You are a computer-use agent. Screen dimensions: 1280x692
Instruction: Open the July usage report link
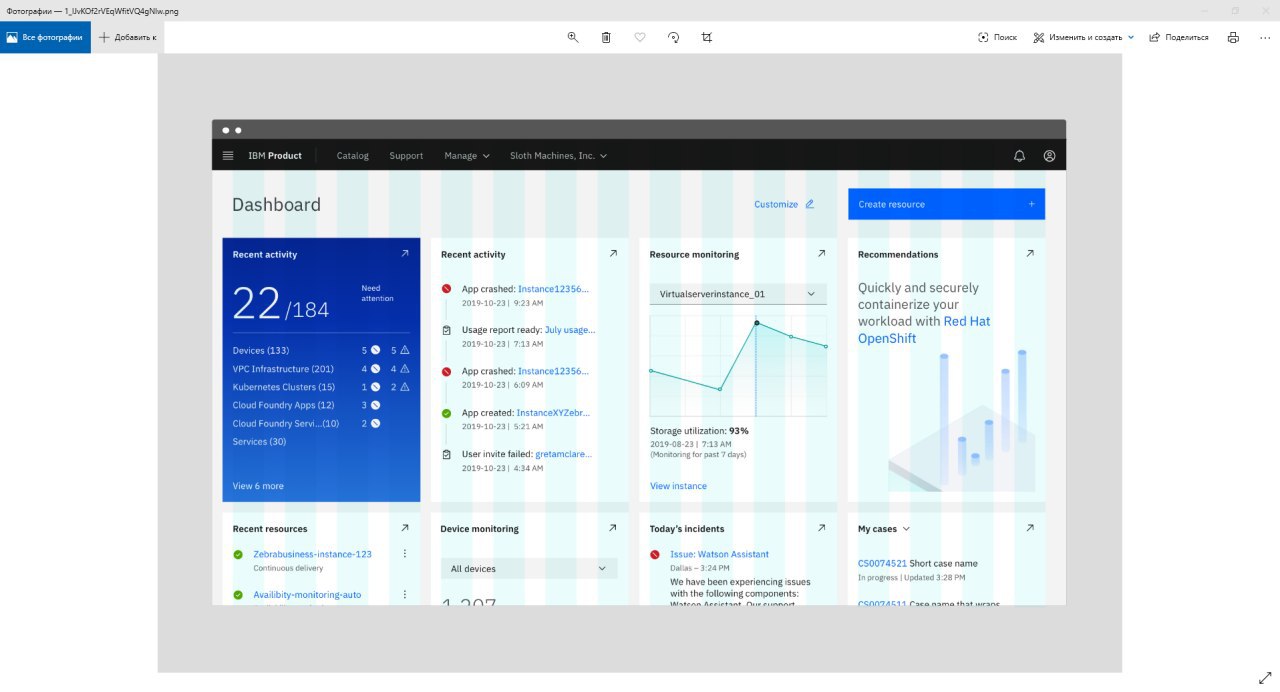(570, 330)
